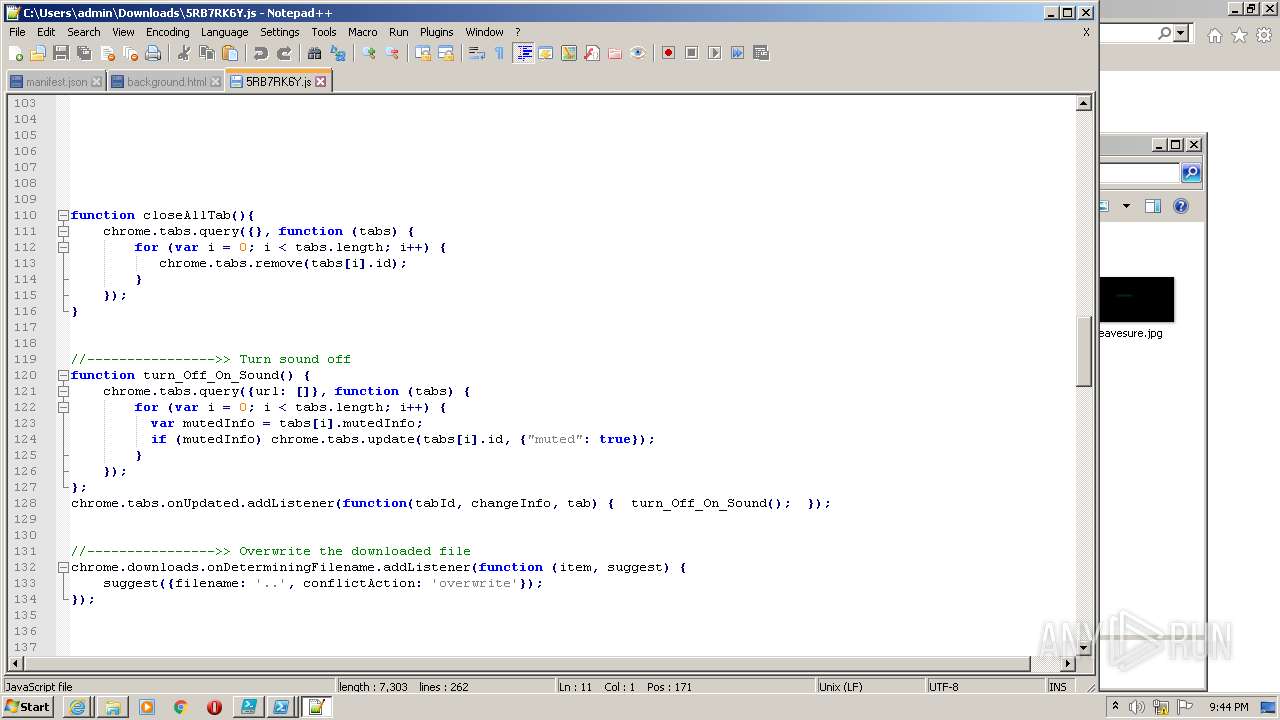Create a new document from the toolbar
1280x720 pixels.
16,53
